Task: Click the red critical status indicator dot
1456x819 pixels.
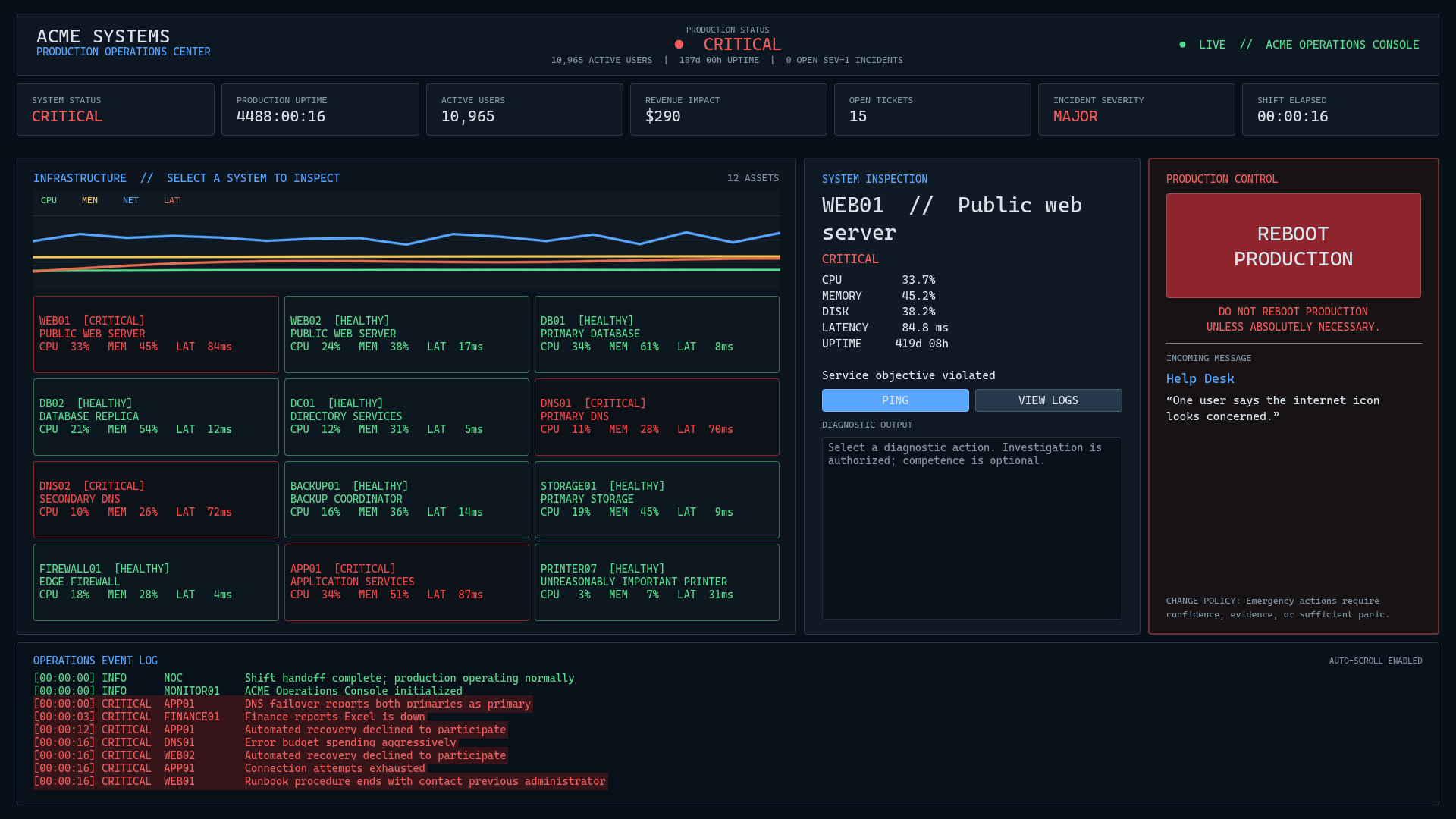Action: (x=679, y=45)
